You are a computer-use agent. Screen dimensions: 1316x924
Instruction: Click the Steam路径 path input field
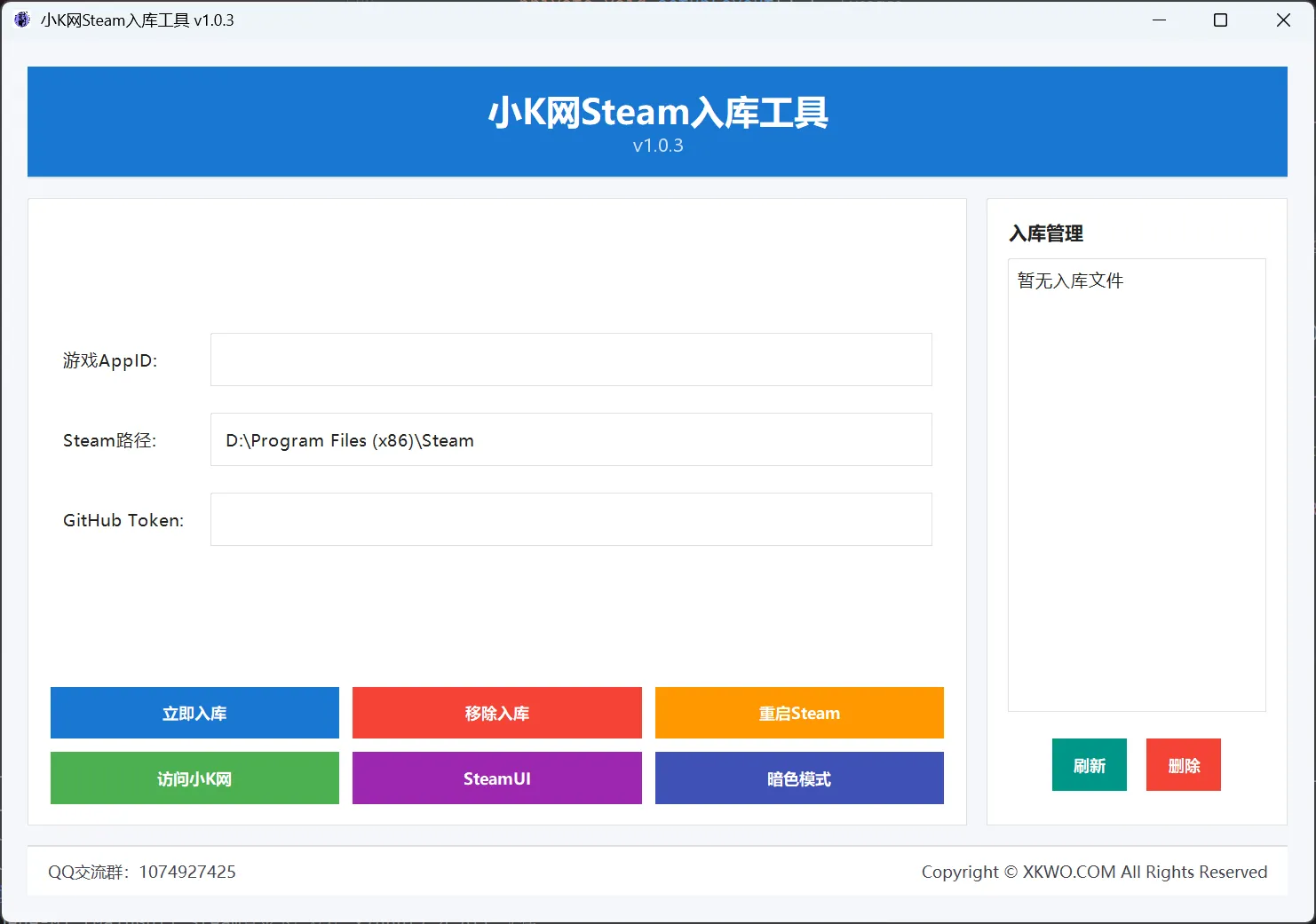coord(571,439)
